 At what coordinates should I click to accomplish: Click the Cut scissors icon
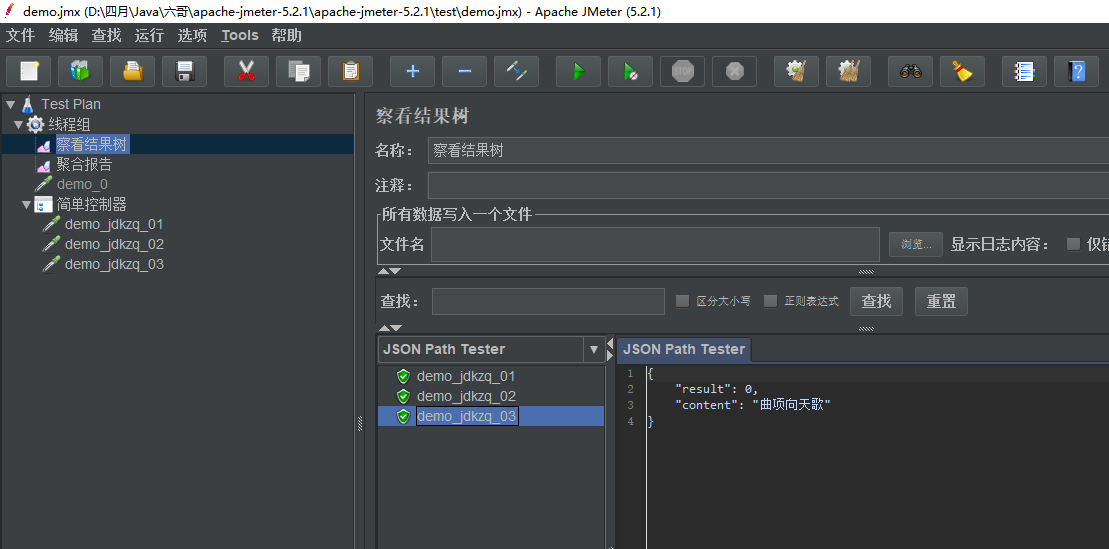pos(246,71)
